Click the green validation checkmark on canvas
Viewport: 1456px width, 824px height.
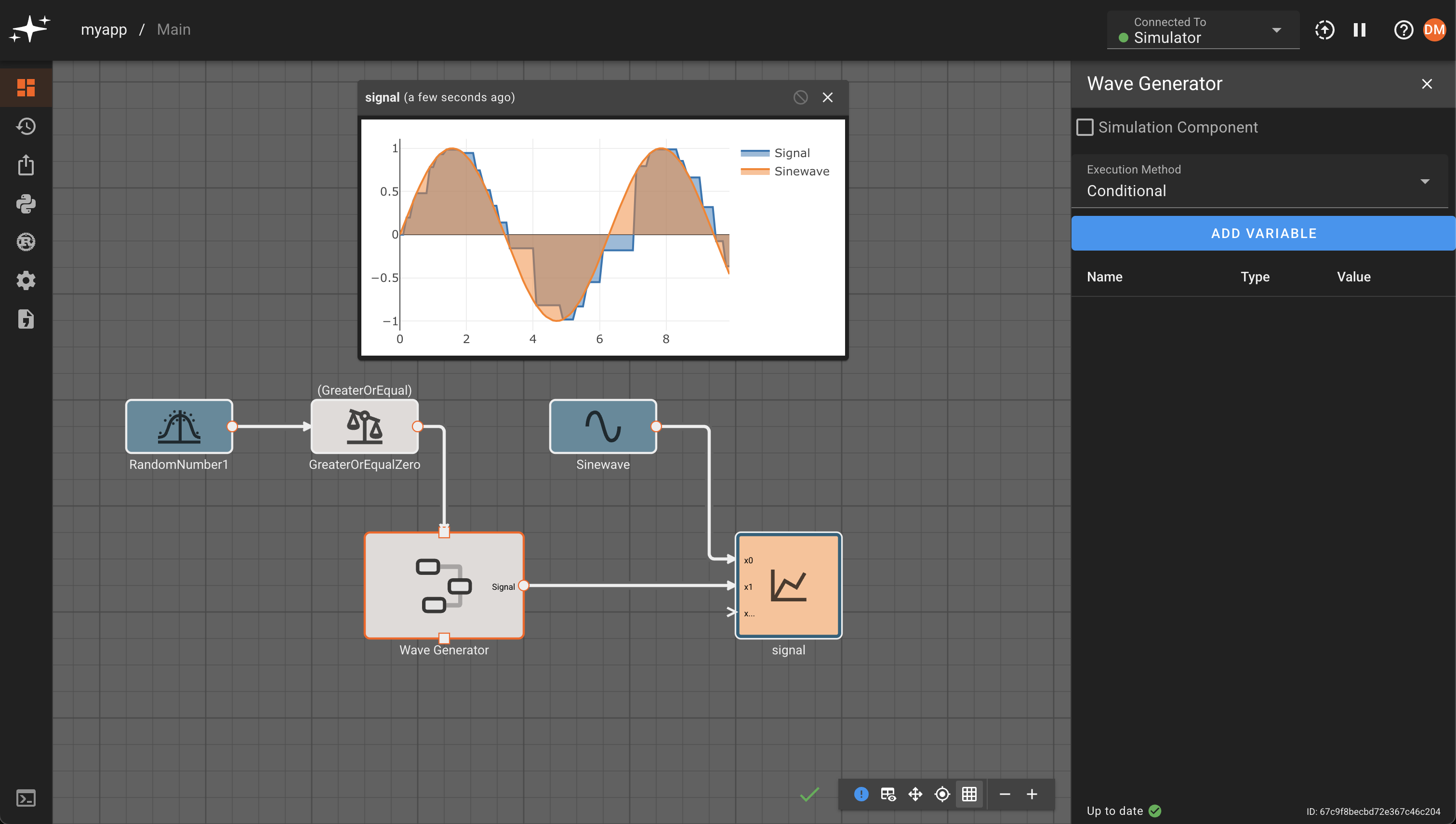(x=809, y=795)
